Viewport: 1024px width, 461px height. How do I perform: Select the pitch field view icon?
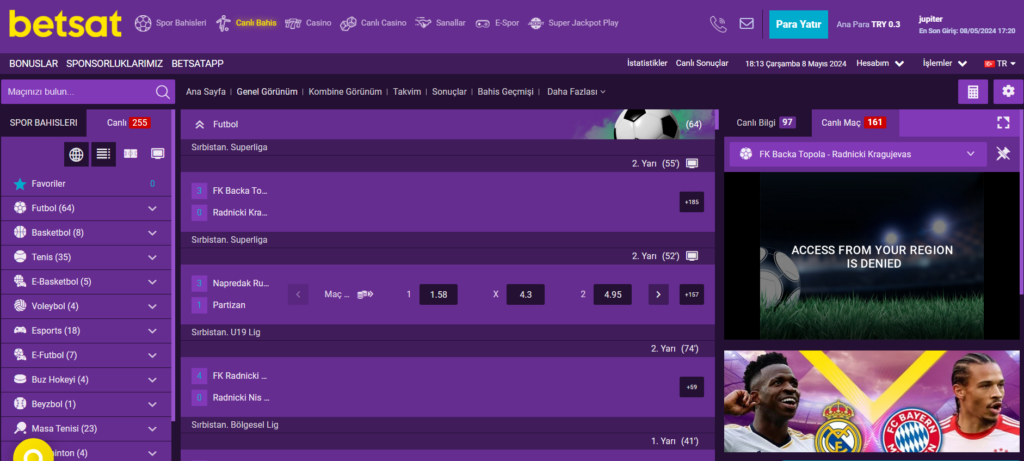point(131,154)
